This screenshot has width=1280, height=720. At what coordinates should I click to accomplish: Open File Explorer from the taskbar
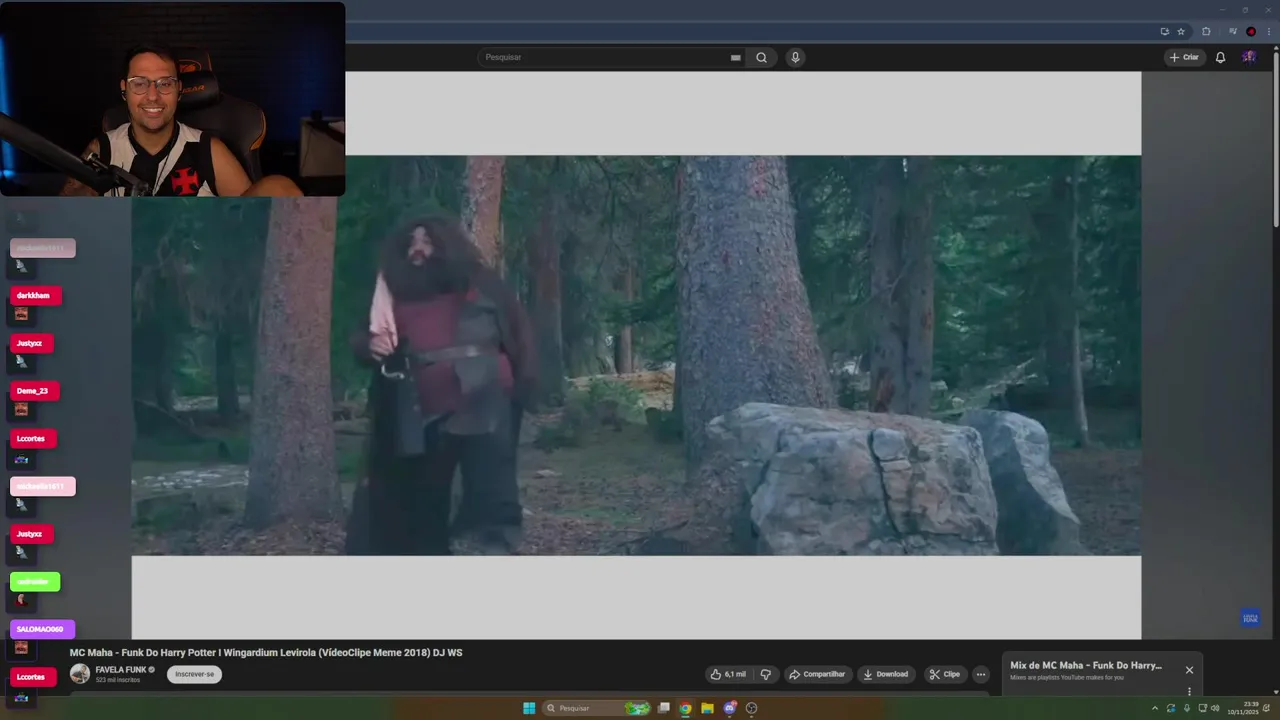[707, 708]
